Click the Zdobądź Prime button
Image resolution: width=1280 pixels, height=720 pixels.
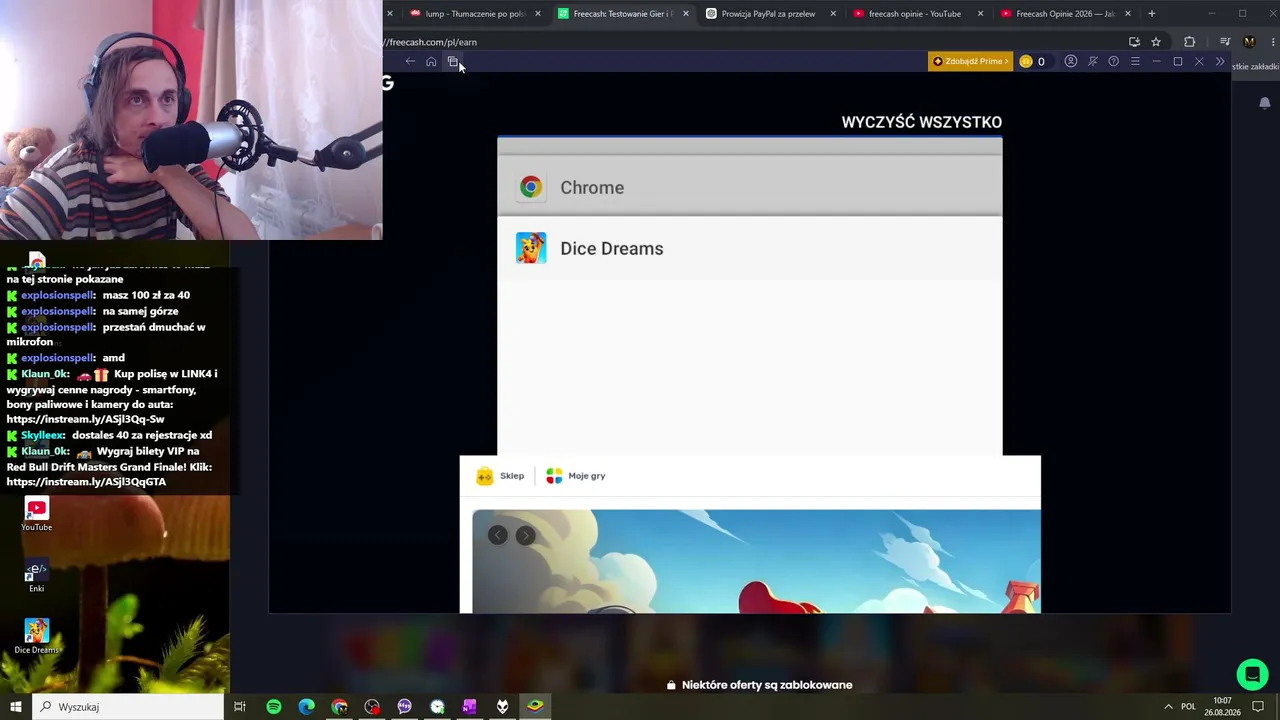point(970,62)
